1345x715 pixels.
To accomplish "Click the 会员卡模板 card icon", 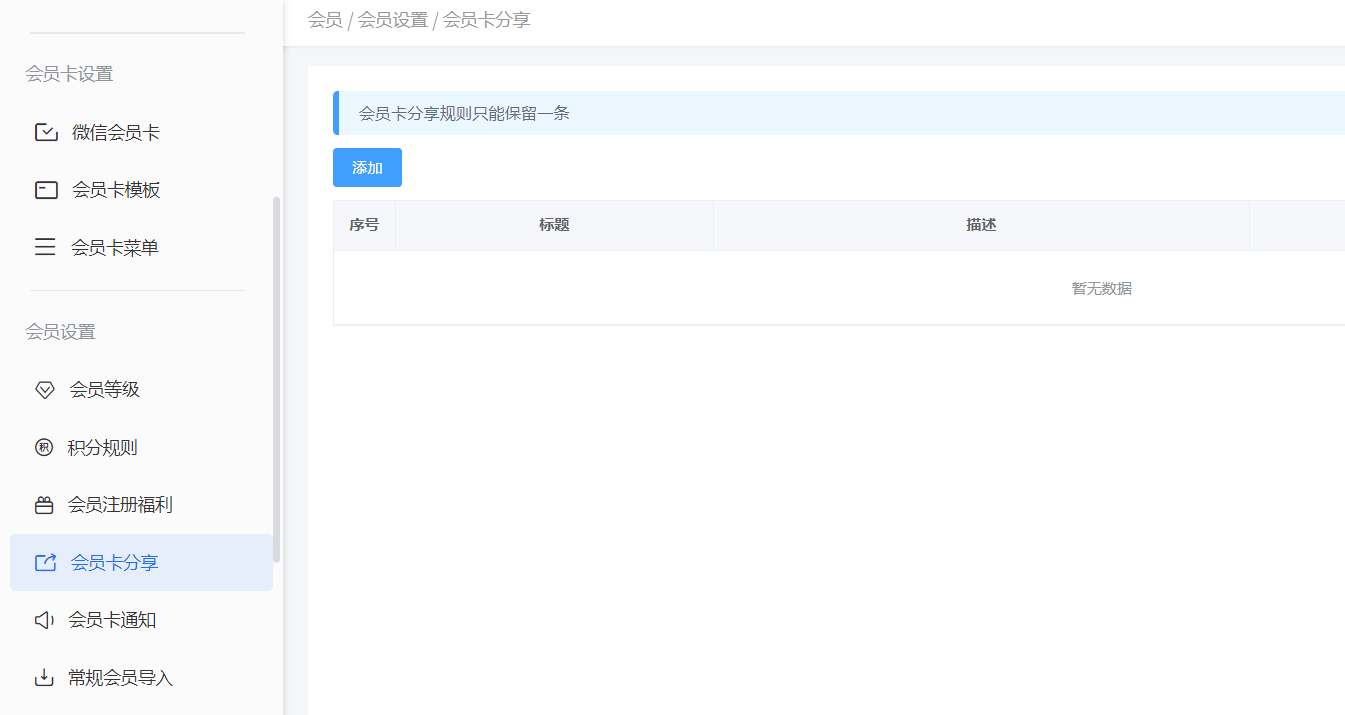I will [46, 190].
